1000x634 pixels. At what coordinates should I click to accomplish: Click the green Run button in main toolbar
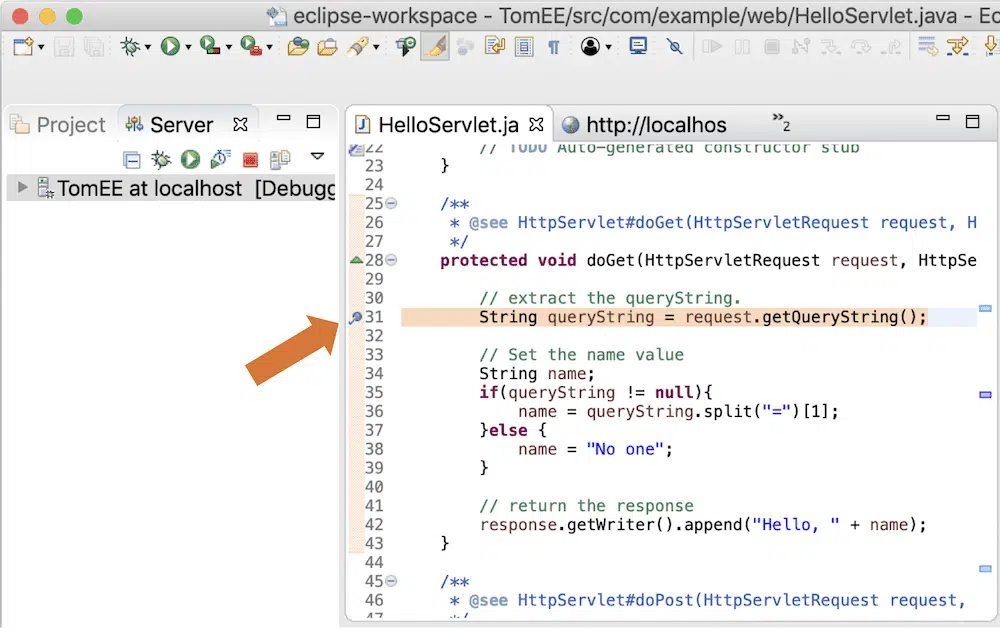coord(169,46)
